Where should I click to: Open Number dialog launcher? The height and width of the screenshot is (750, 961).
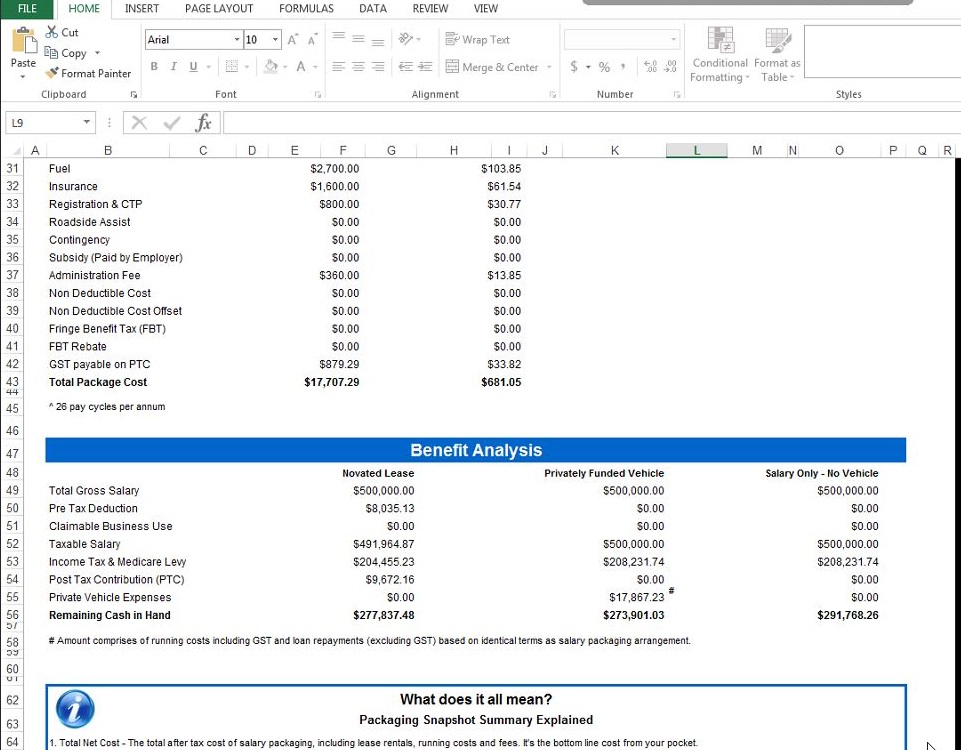[x=677, y=94]
